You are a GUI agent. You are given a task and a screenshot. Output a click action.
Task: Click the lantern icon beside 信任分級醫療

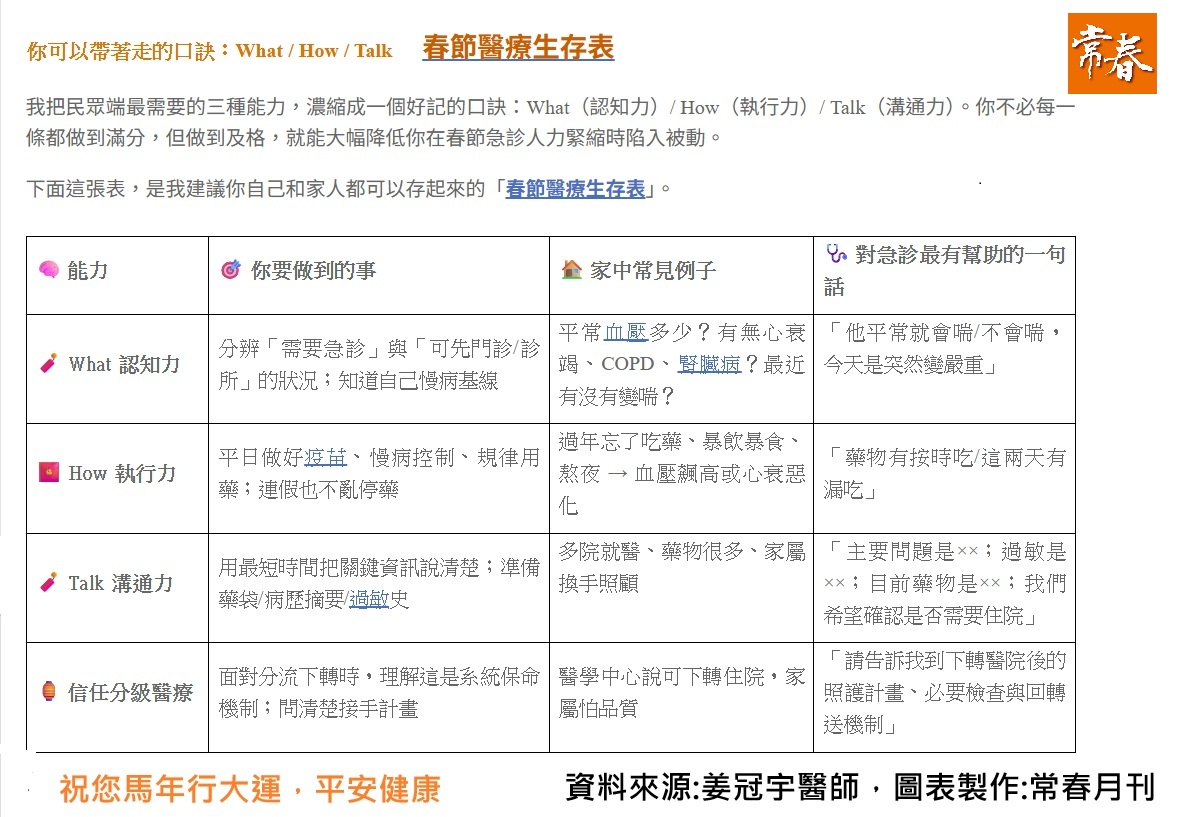[x=49, y=692]
